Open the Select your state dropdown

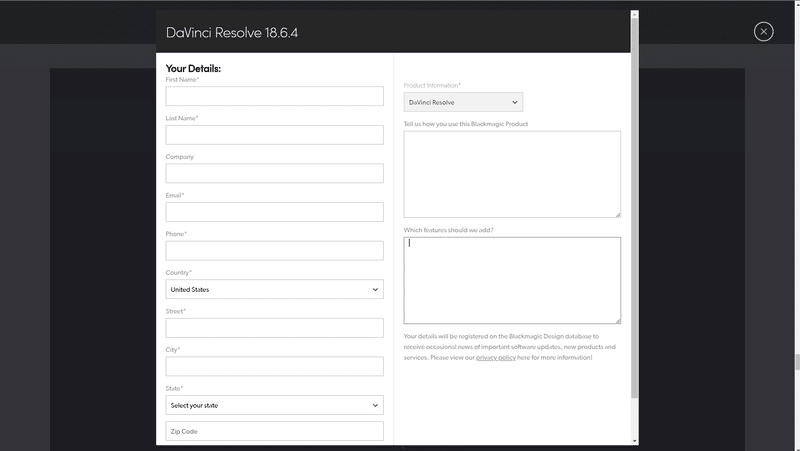tap(274, 405)
